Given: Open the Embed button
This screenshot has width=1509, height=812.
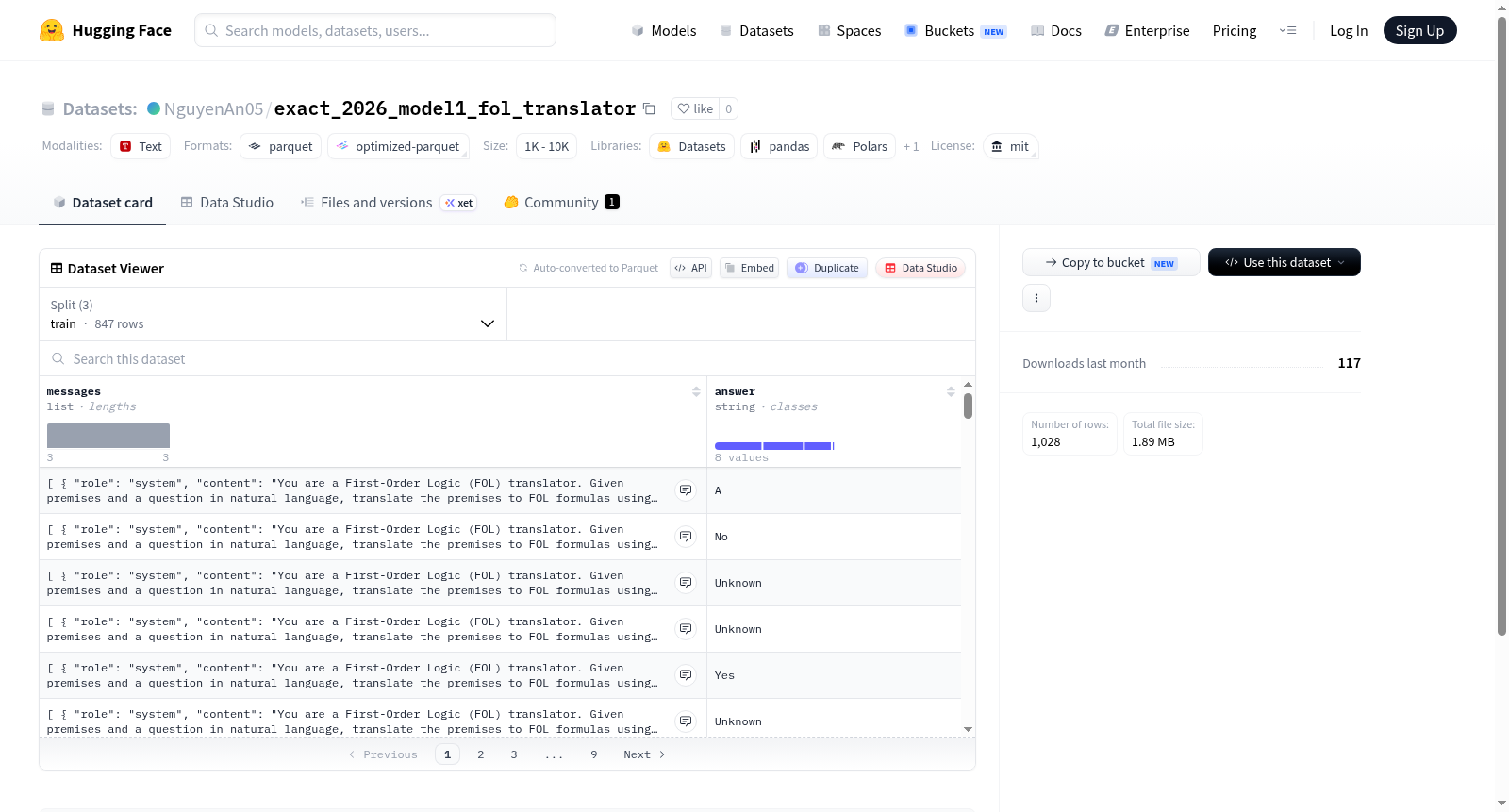Looking at the screenshot, I should [749, 268].
